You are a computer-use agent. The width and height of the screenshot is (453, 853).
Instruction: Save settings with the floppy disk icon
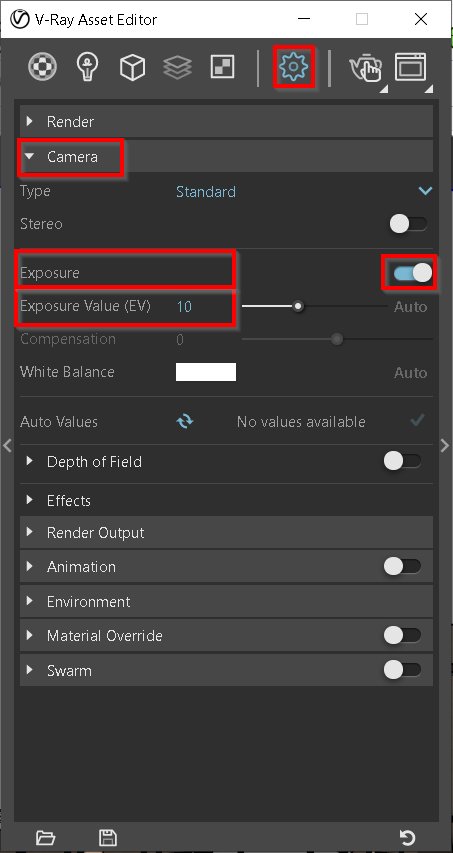(108, 837)
